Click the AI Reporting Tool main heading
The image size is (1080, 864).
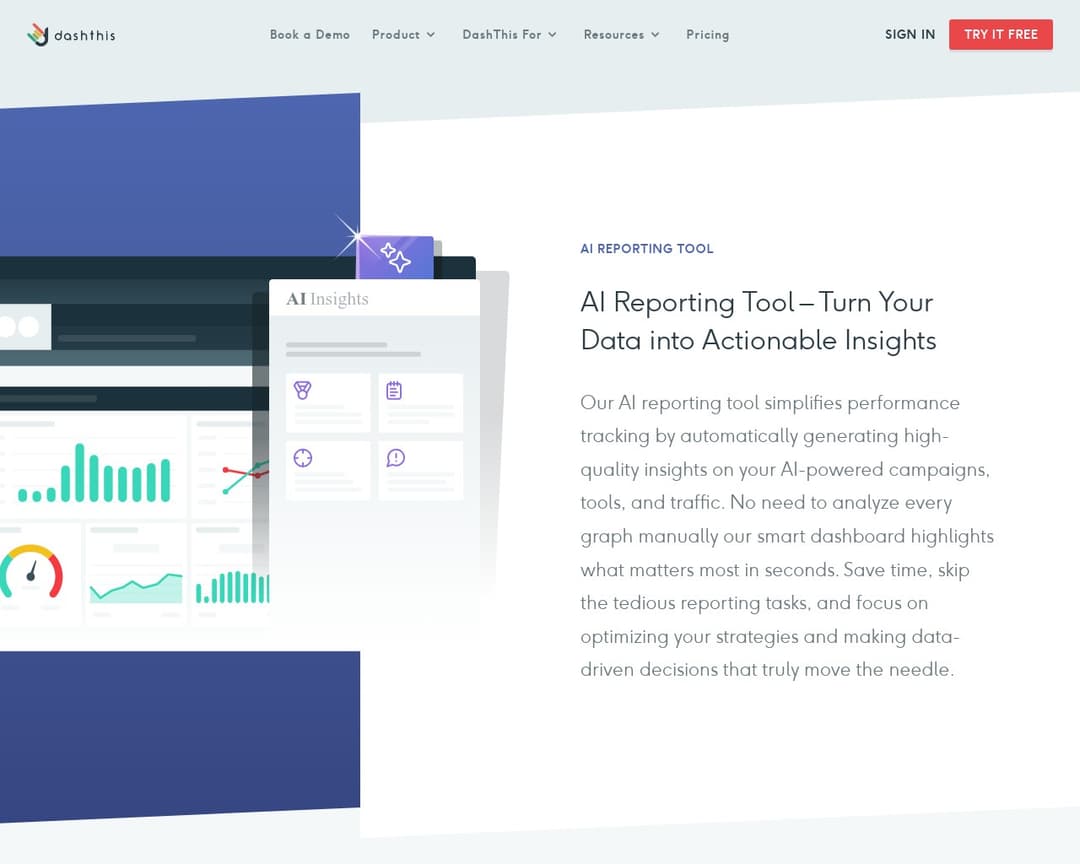click(x=757, y=321)
